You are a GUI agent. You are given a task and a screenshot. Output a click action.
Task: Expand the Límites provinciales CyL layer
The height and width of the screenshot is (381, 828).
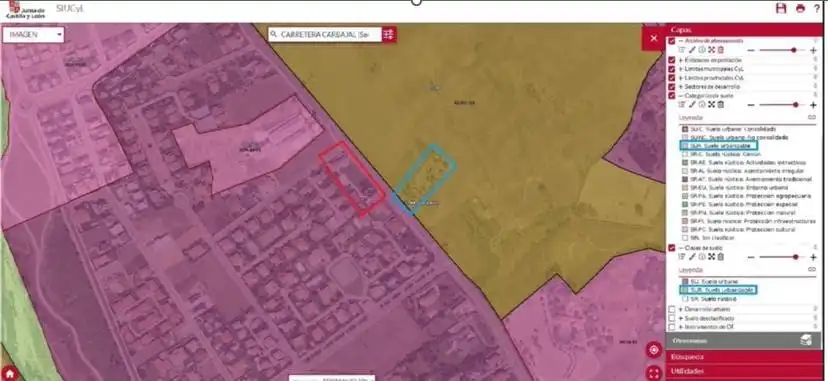click(x=681, y=78)
